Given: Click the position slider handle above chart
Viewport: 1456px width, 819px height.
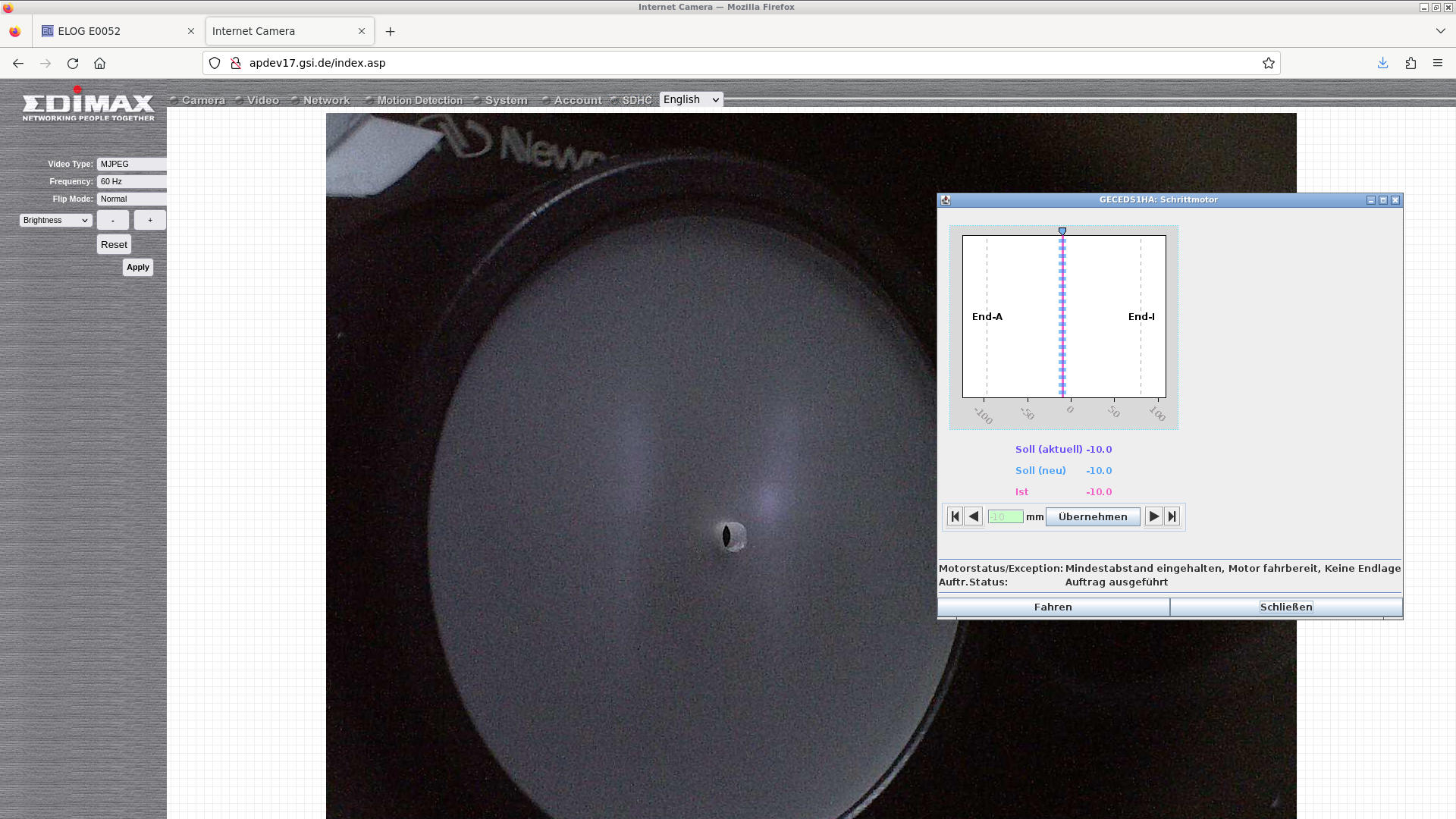Looking at the screenshot, I should pos(1062,231).
